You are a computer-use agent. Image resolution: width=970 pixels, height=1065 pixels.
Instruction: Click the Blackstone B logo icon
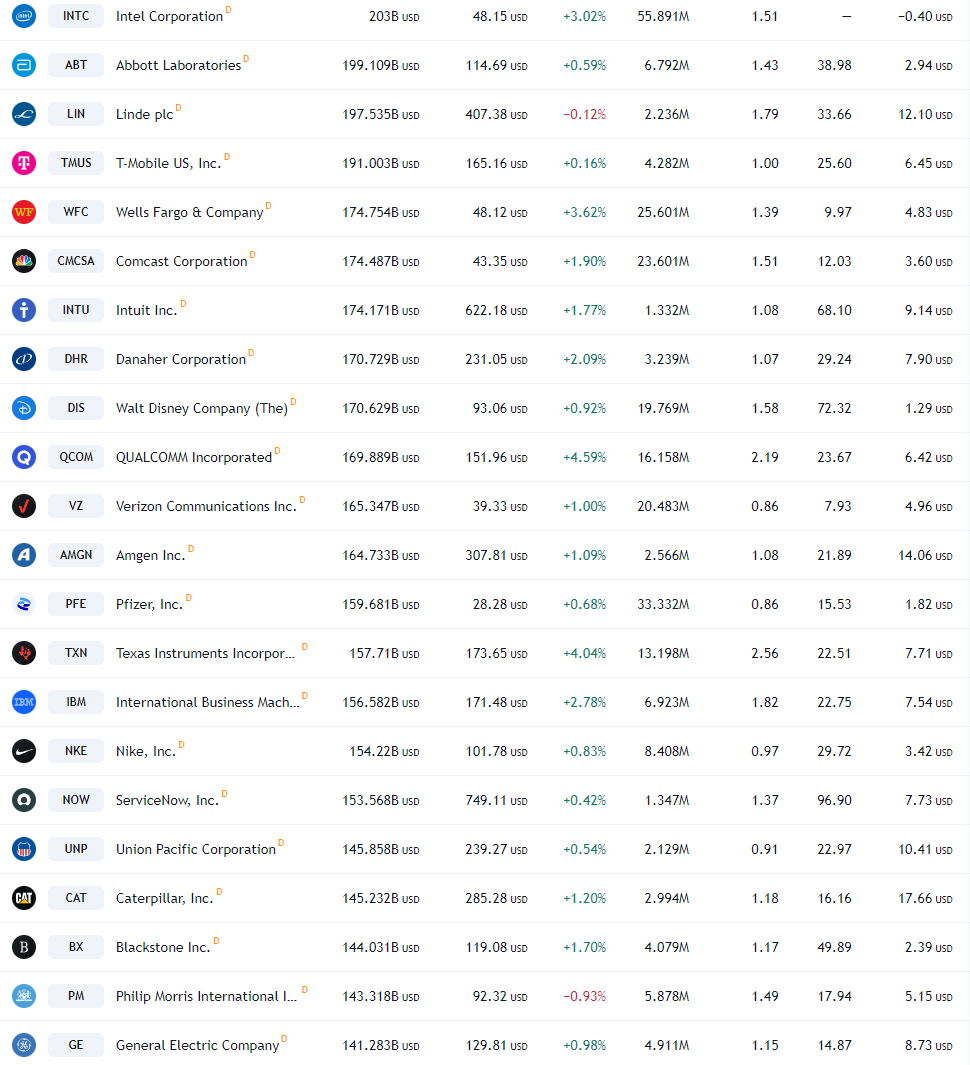point(24,947)
